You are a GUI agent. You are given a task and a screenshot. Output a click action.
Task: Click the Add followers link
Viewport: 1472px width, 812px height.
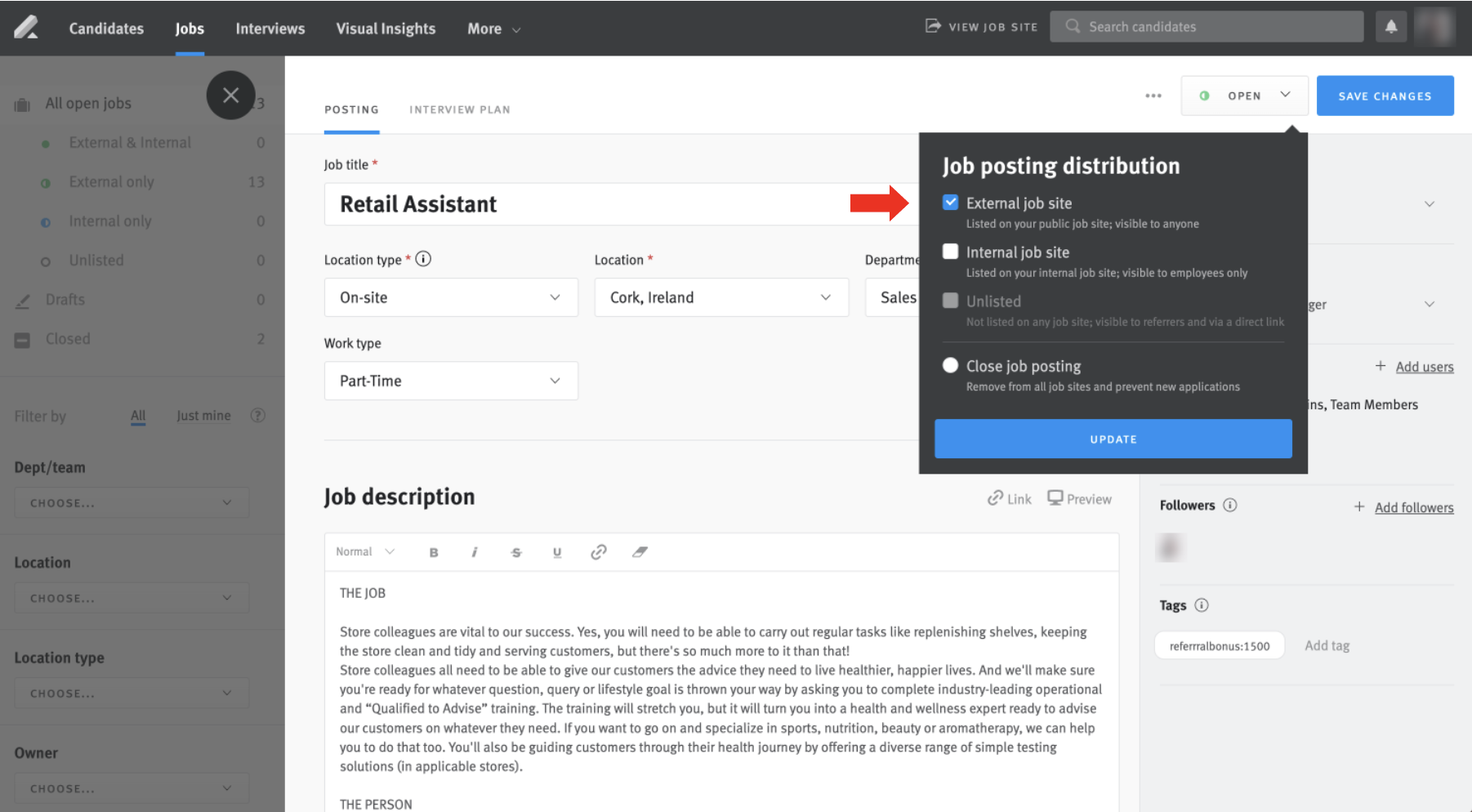(x=1413, y=506)
